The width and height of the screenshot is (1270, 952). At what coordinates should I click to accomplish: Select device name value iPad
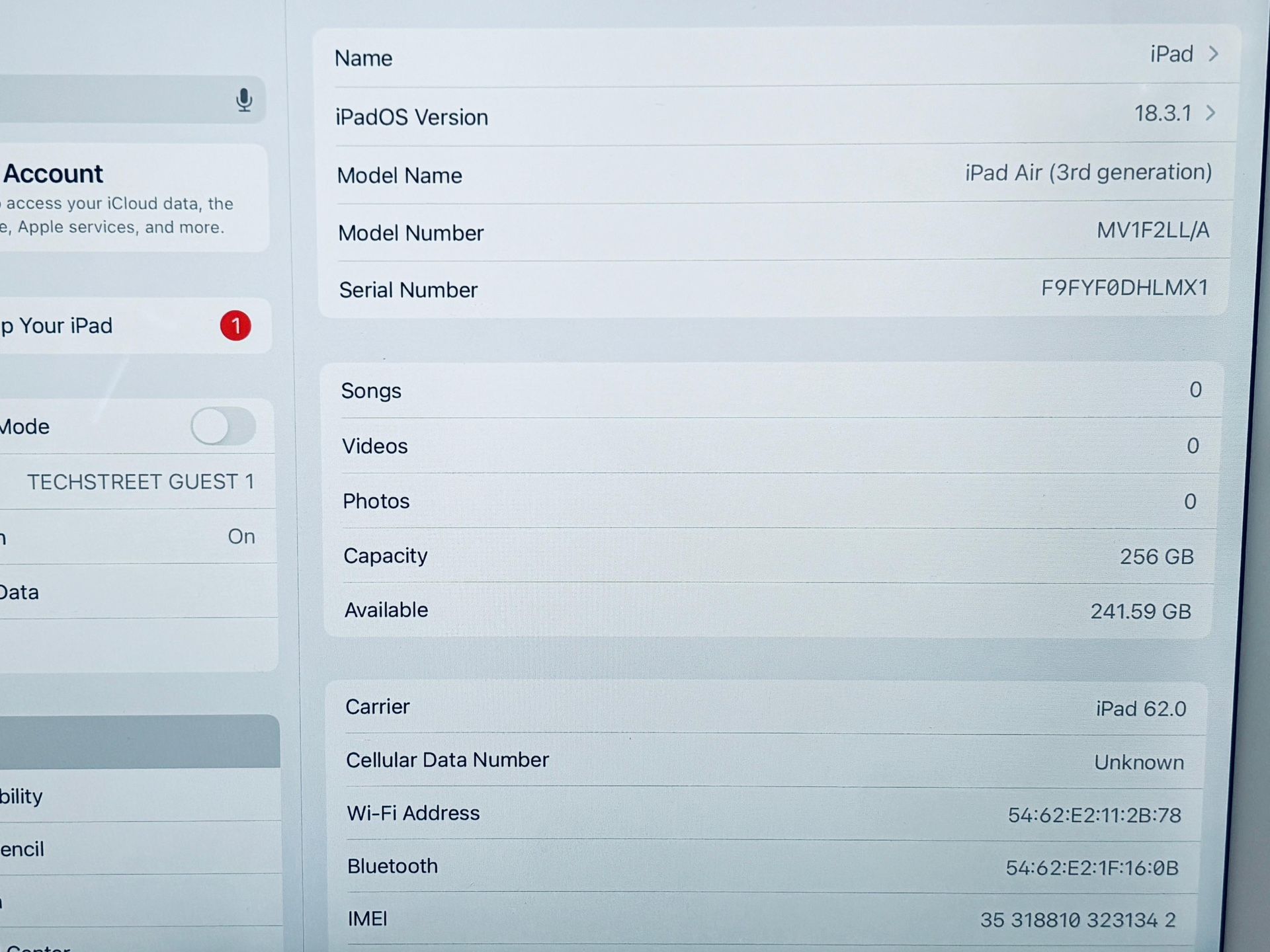(1171, 54)
